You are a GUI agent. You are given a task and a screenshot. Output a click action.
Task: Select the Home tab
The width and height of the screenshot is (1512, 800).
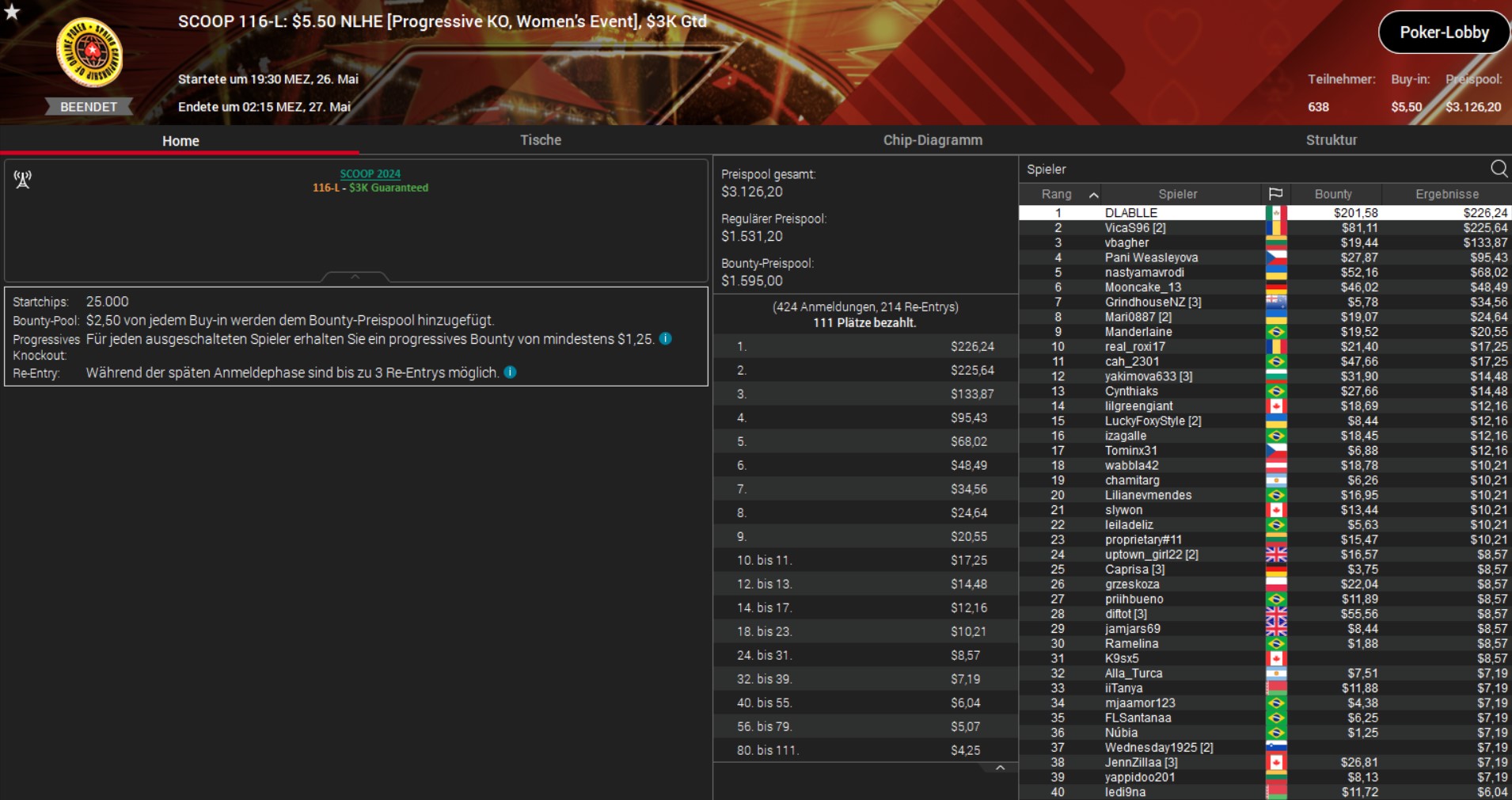point(180,141)
